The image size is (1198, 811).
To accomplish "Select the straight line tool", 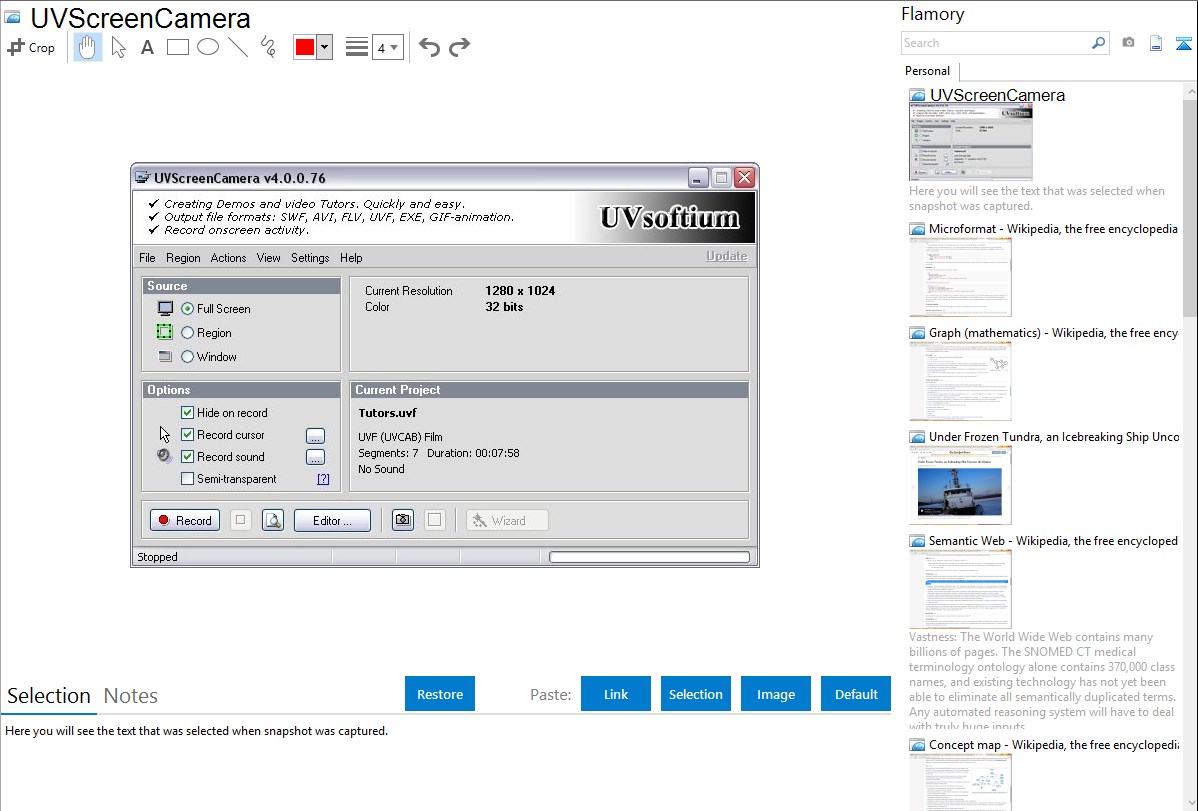I will [x=238, y=47].
